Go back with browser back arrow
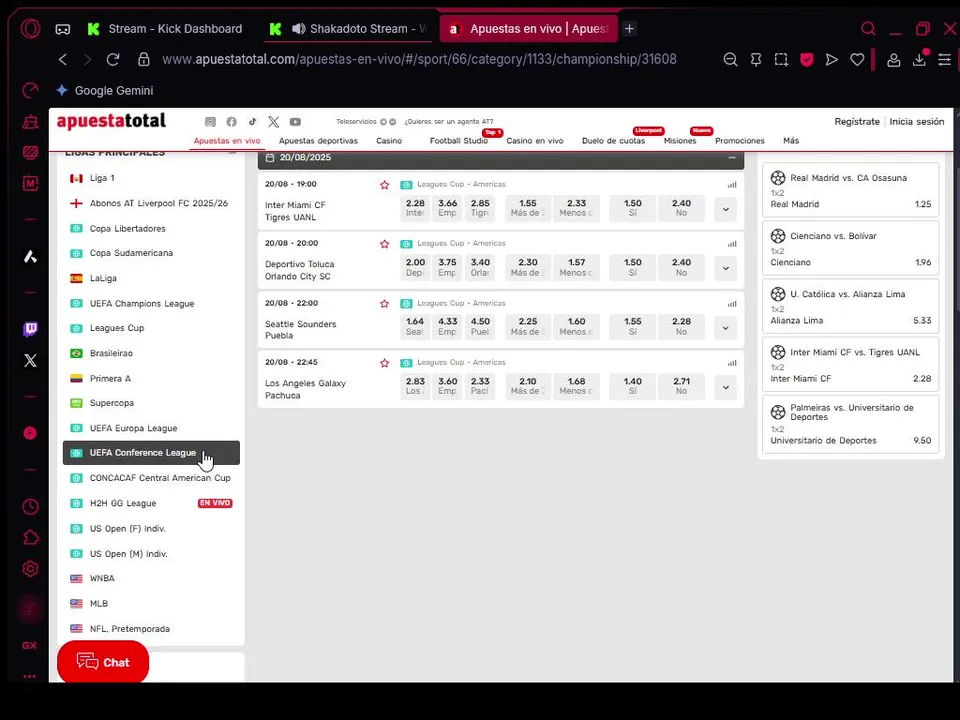This screenshot has width=960, height=720. pos(63,59)
